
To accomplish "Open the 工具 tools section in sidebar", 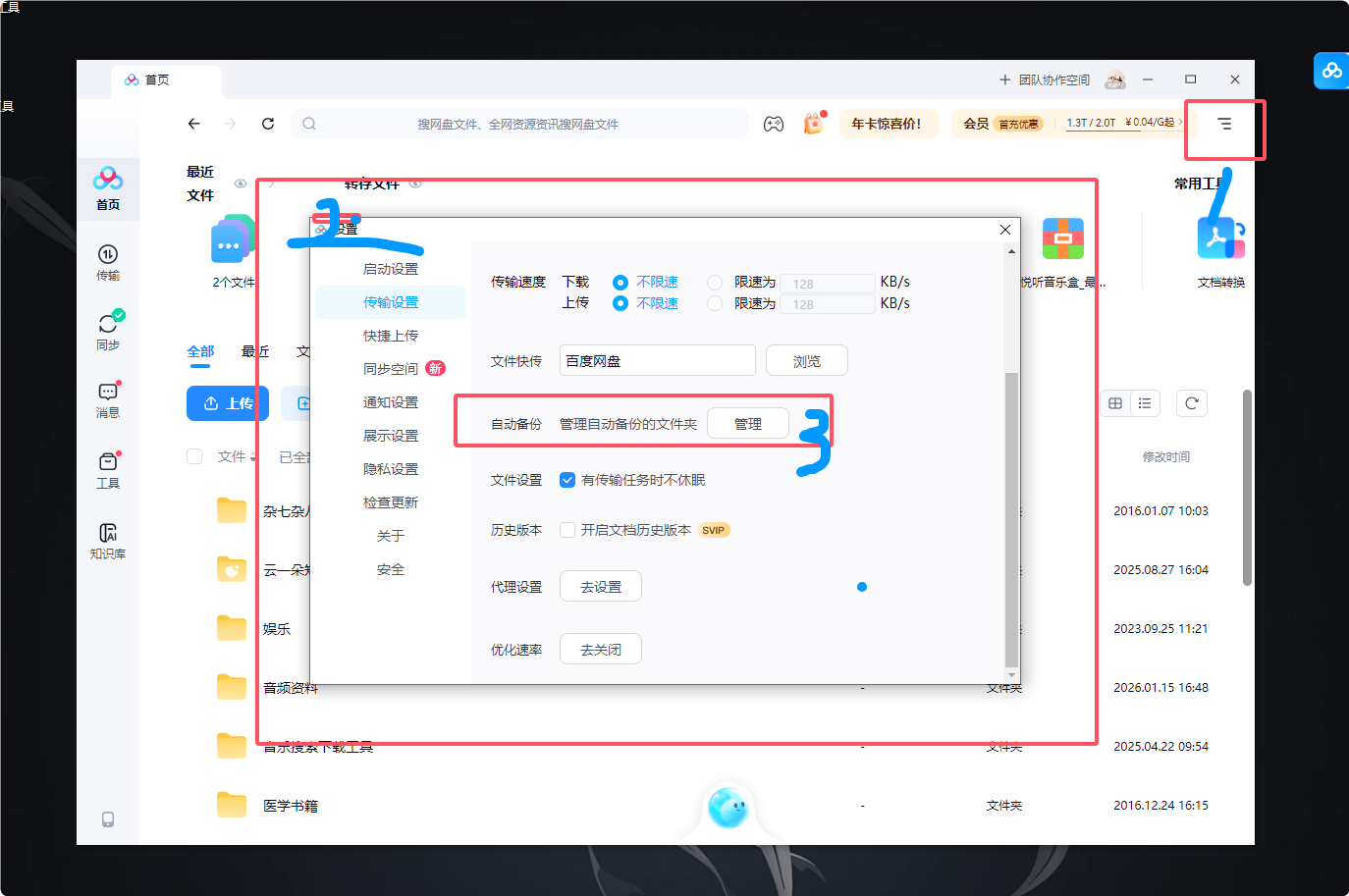I will tap(108, 470).
